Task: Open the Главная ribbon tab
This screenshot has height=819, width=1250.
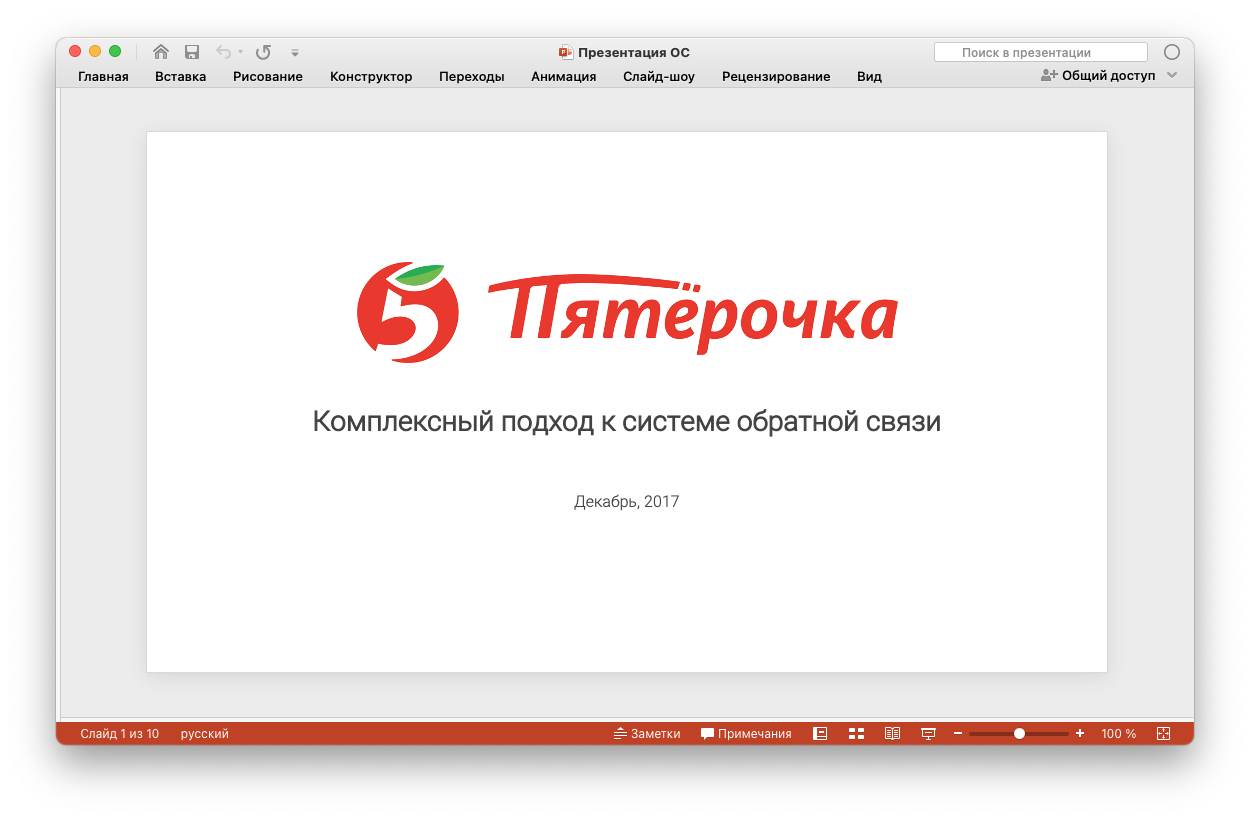Action: (x=103, y=76)
